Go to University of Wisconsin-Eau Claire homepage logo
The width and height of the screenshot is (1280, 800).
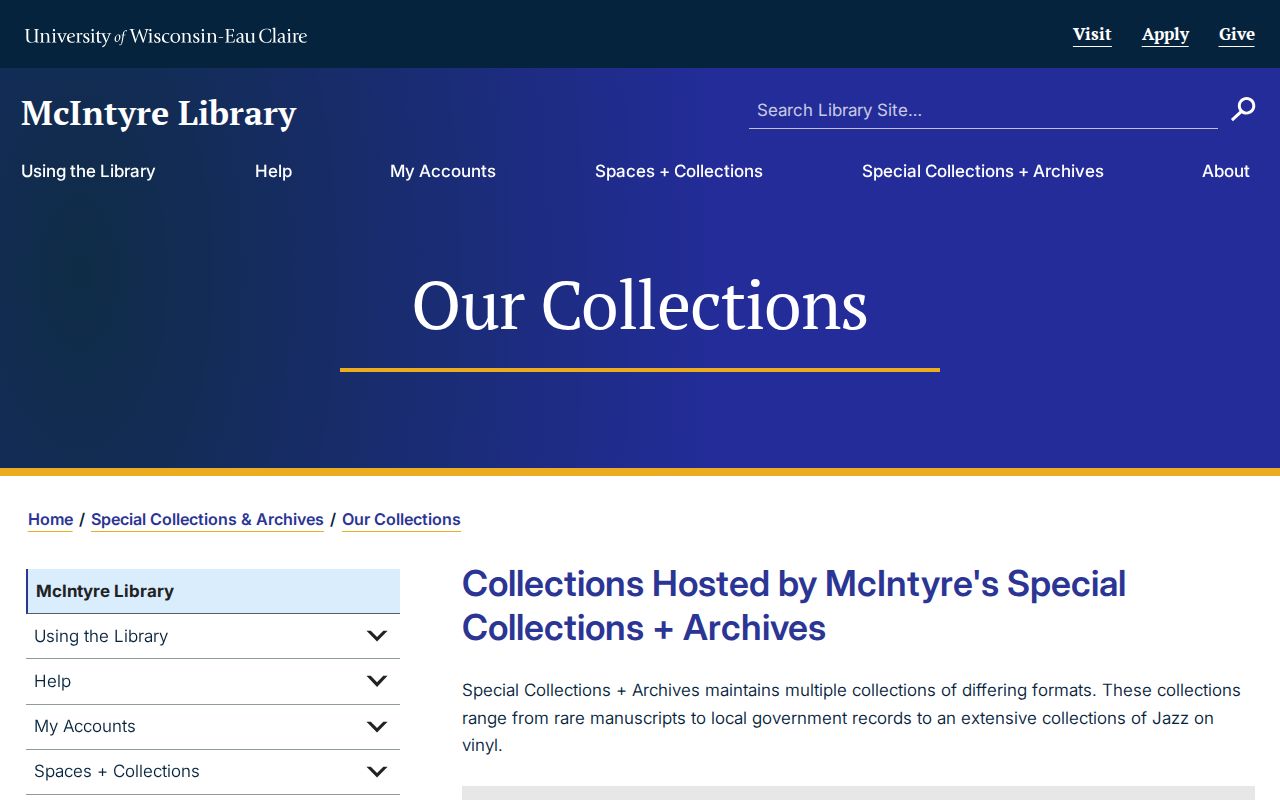(166, 36)
